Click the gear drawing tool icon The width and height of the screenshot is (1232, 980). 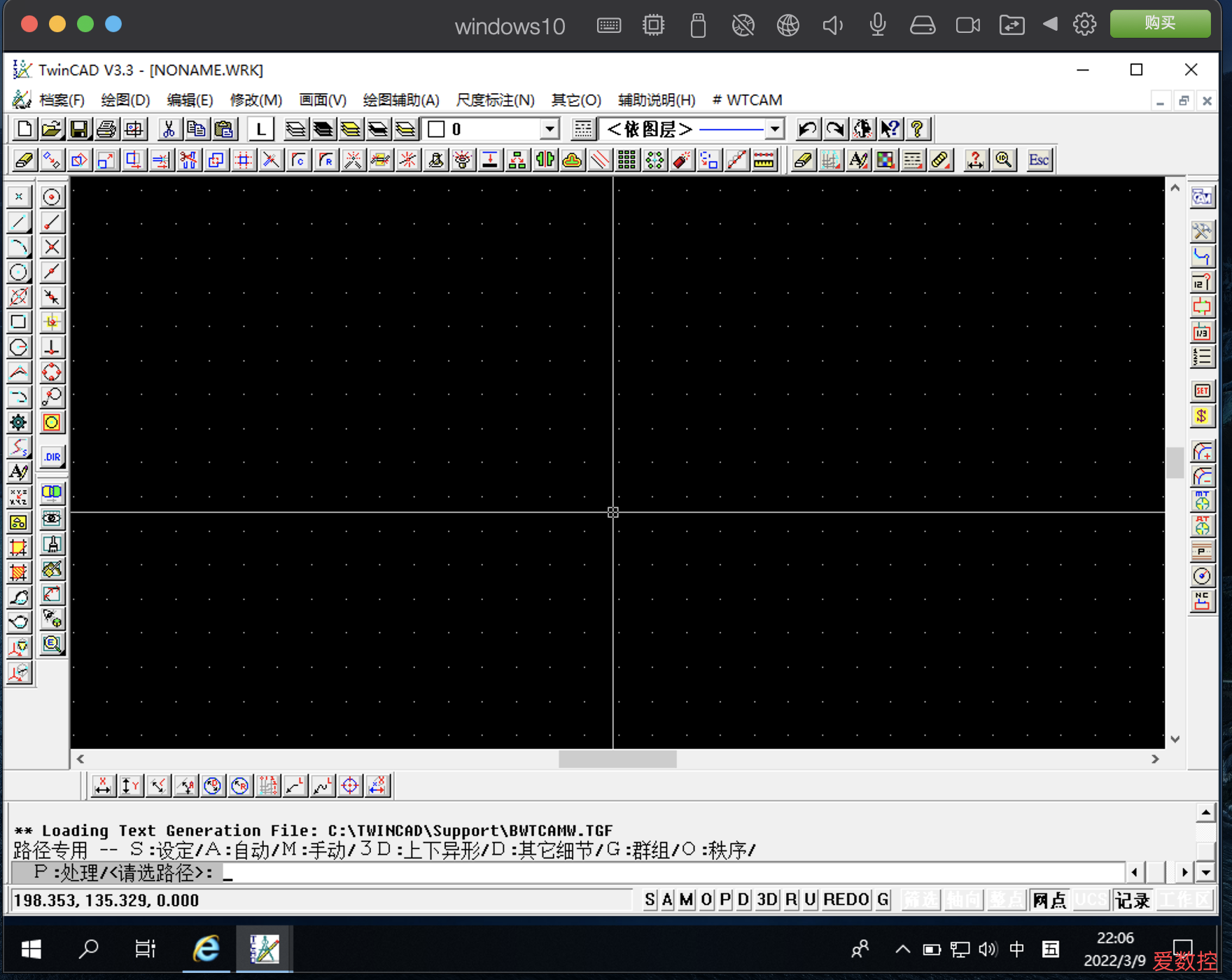pyautogui.click(x=19, y=422)
